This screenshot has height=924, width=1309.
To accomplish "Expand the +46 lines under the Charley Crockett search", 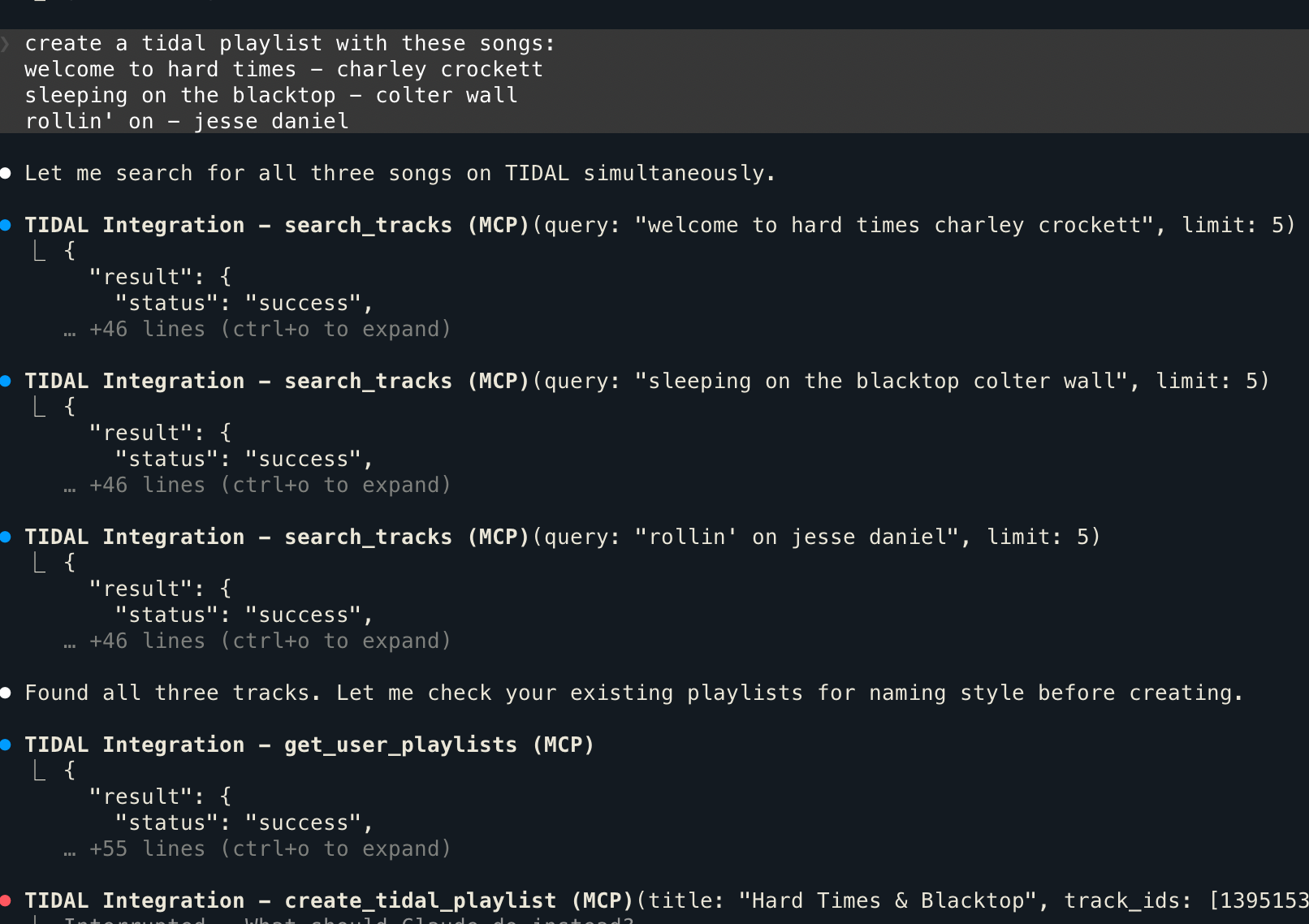I will tap(268, 329).
